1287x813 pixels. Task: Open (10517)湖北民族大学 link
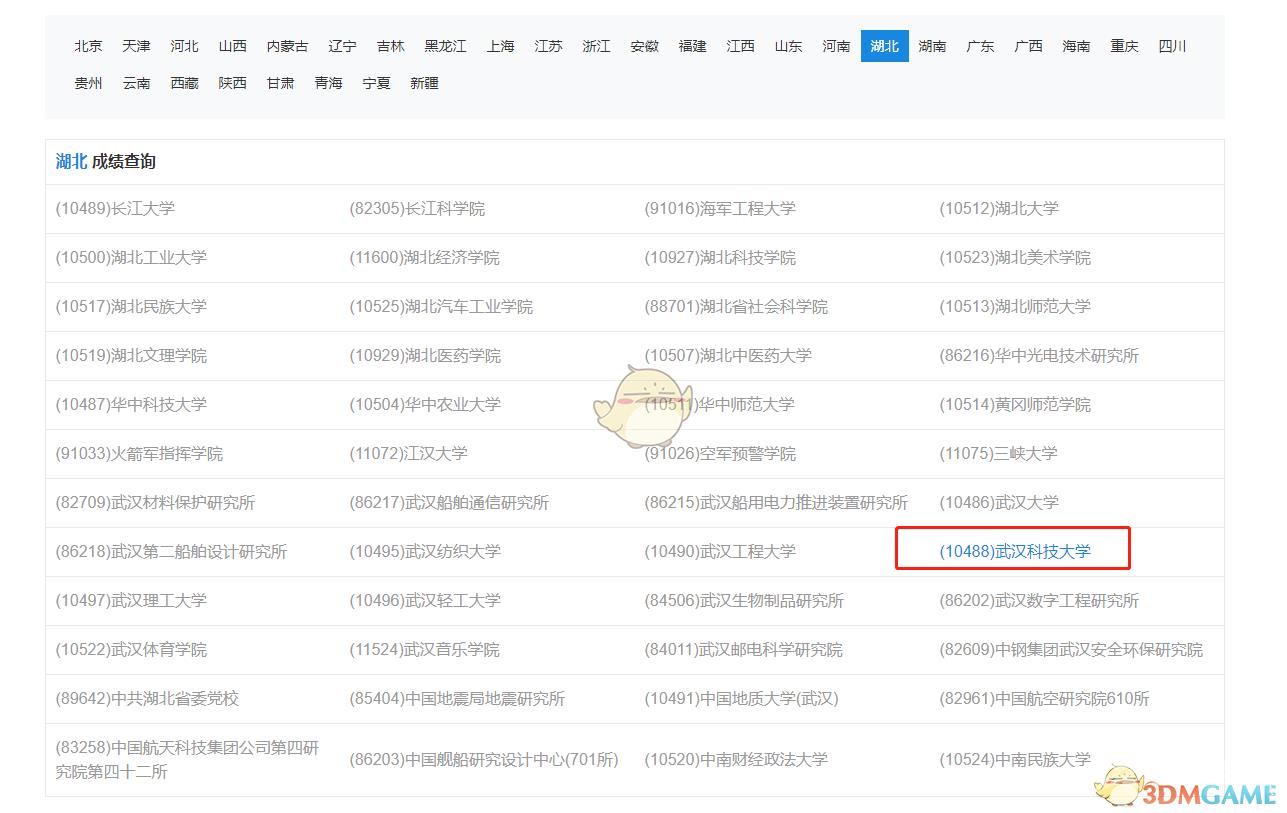tap(131, 307)
